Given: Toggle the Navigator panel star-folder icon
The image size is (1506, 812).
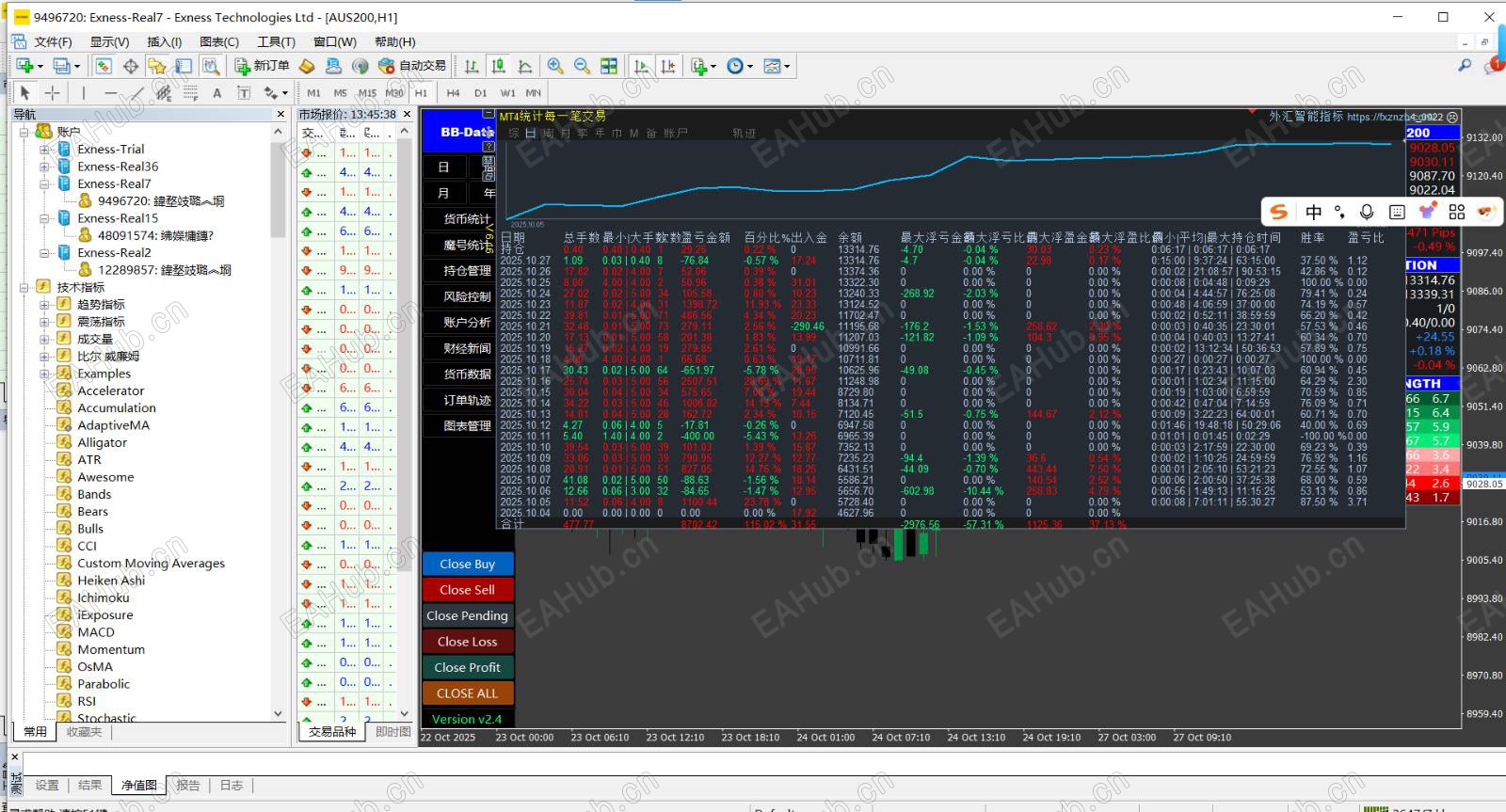Looking at the screenshot, I should (157, 66).
